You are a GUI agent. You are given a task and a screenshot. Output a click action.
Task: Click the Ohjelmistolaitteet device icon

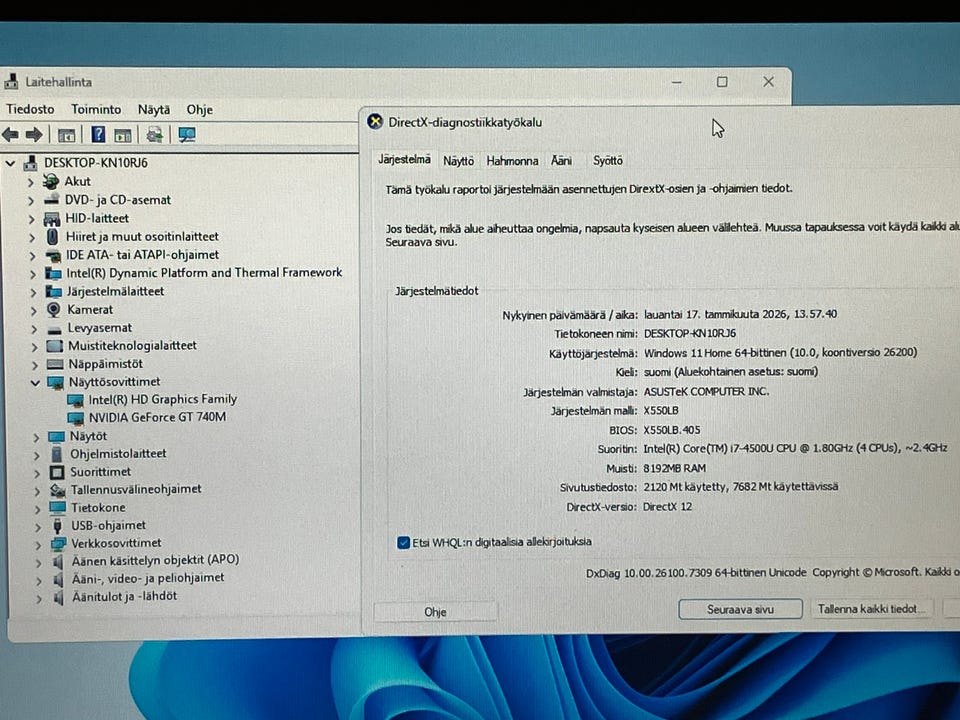click(57, 454)
